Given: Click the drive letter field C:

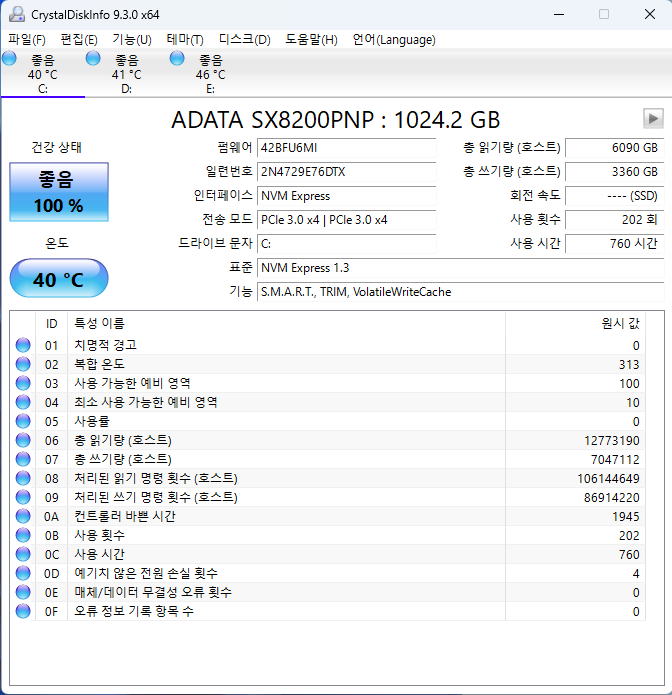Looking at the screenshot, I should pyautogui.click(x=347, y=244).
